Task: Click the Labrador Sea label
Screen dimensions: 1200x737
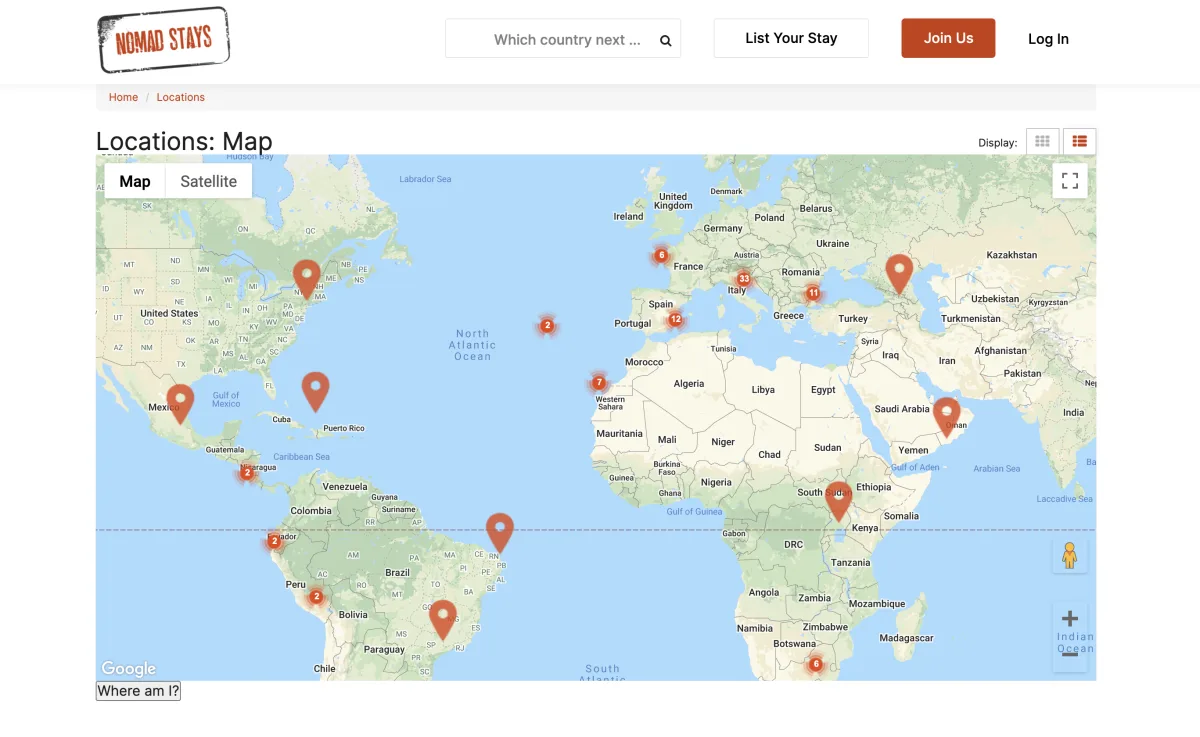Action: click(x=425, y=179)
